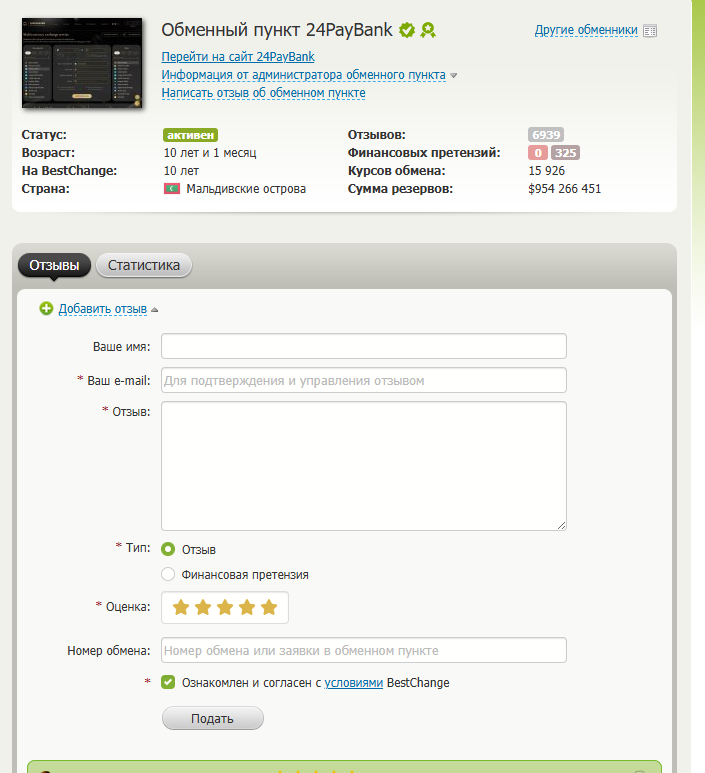
Task: Click the Мальдивские острова country text
Action: tap(246, 189)
